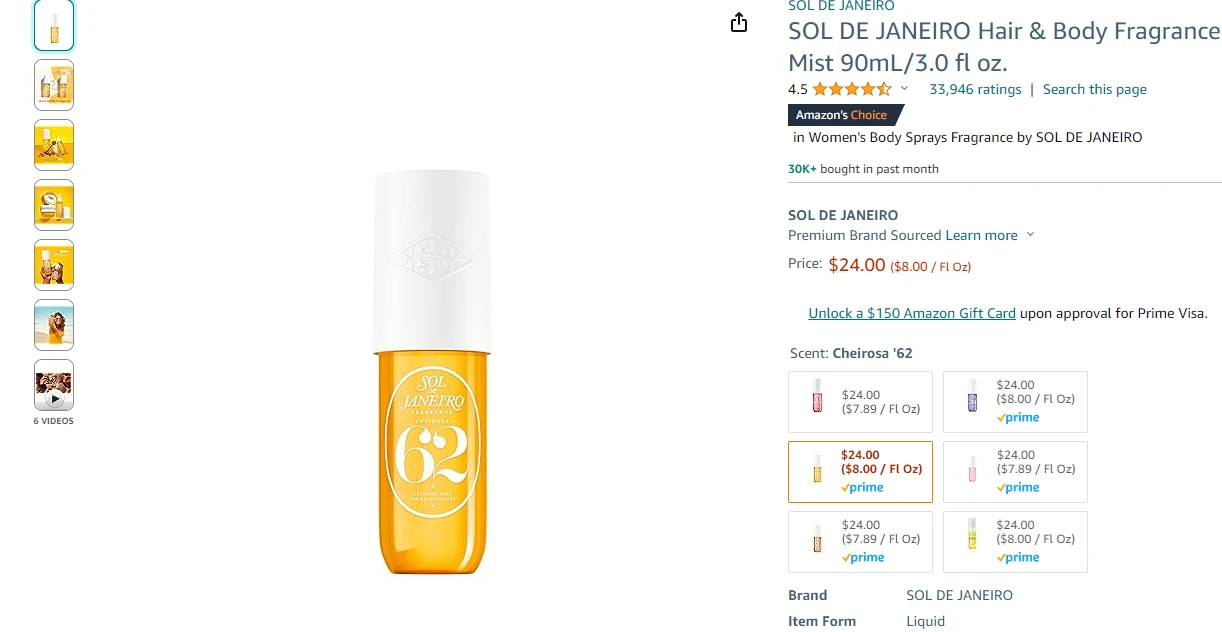Select the first single-bottle product thumbnail
1222x632 pixels.
53,25
